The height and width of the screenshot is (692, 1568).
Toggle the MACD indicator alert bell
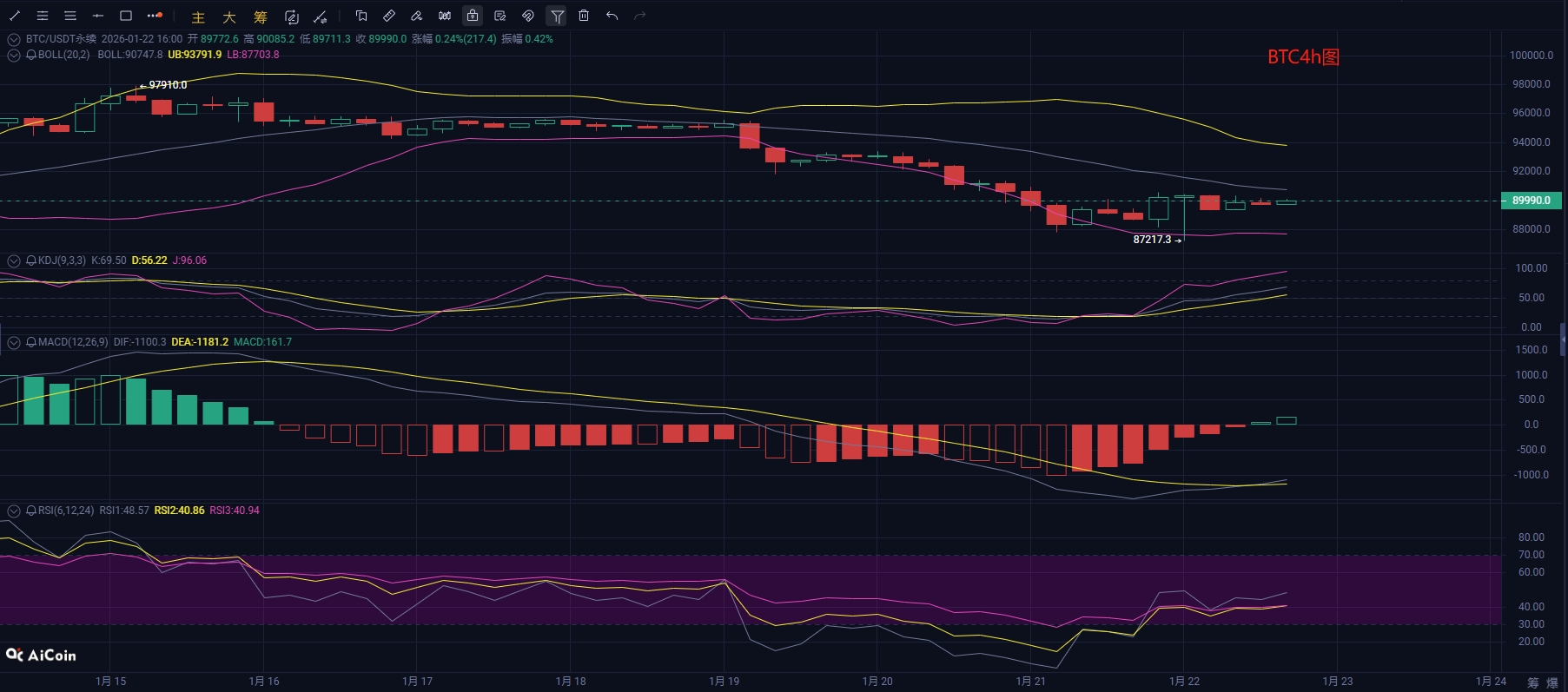[x=31, y=342]
